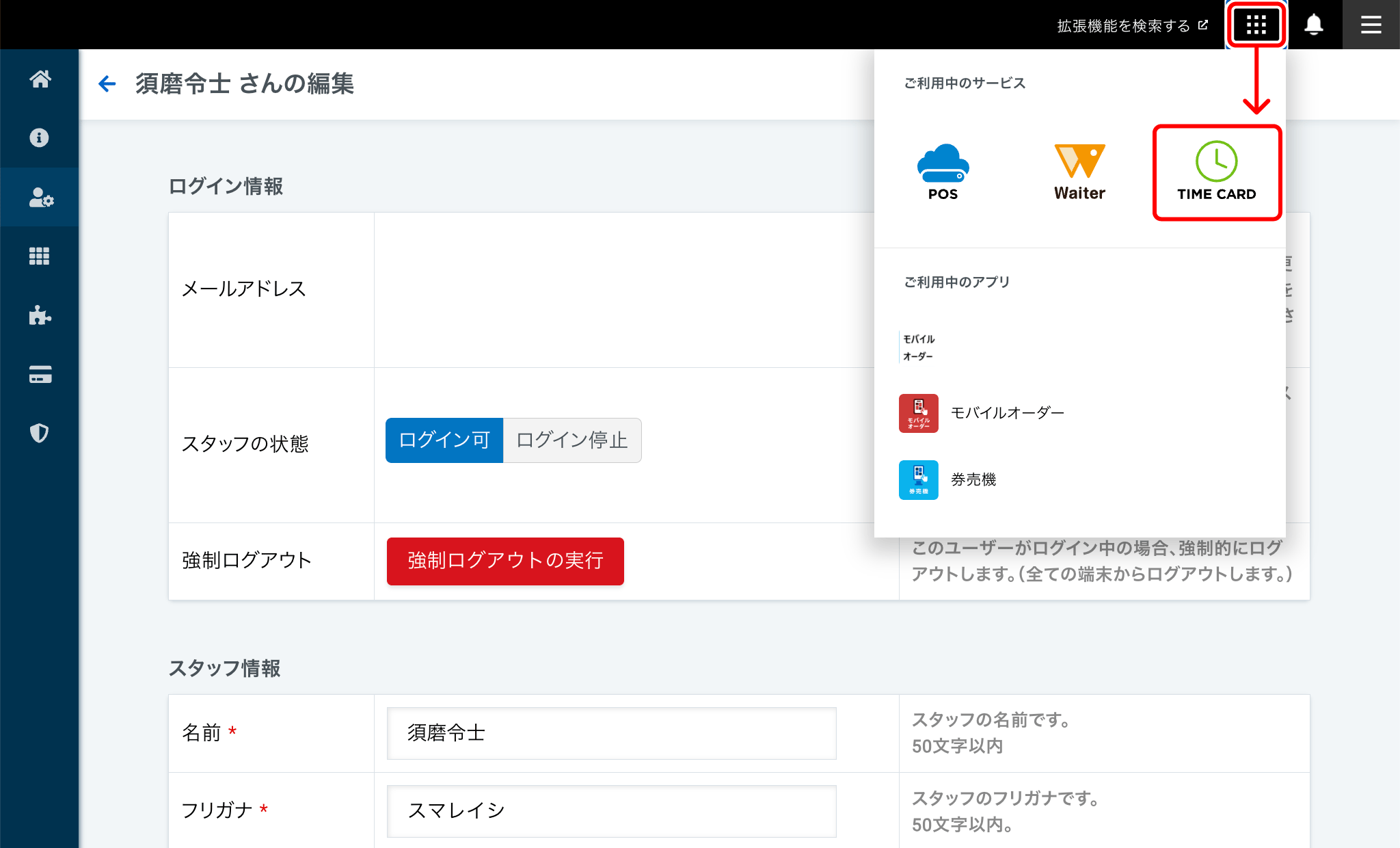Click the 名前 input field
1400x848 pixels.
pyautogui.click(x=612, y=733)
